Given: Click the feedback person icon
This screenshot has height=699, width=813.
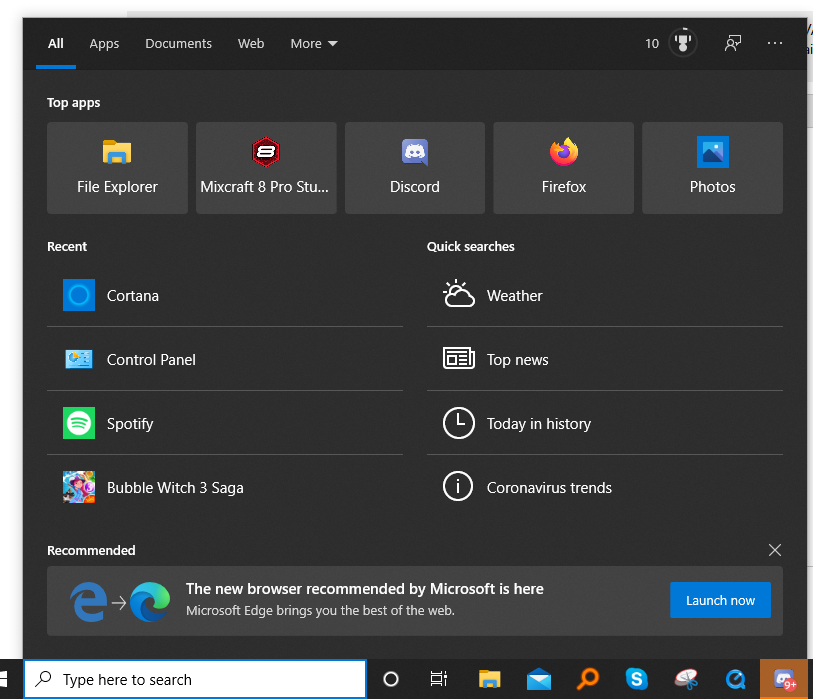Looking at the screenshot, I should (733, 43).
